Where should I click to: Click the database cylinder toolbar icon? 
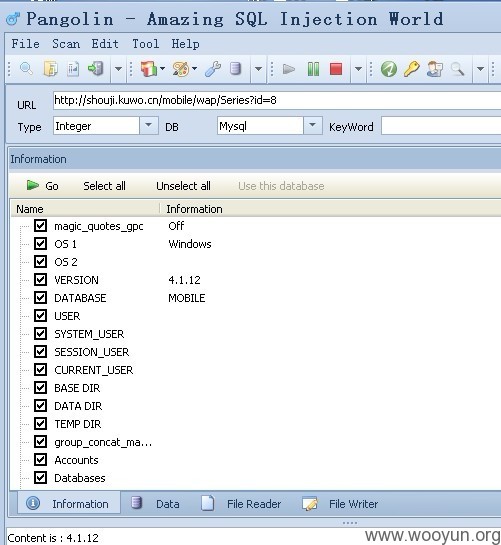point(235,69)
